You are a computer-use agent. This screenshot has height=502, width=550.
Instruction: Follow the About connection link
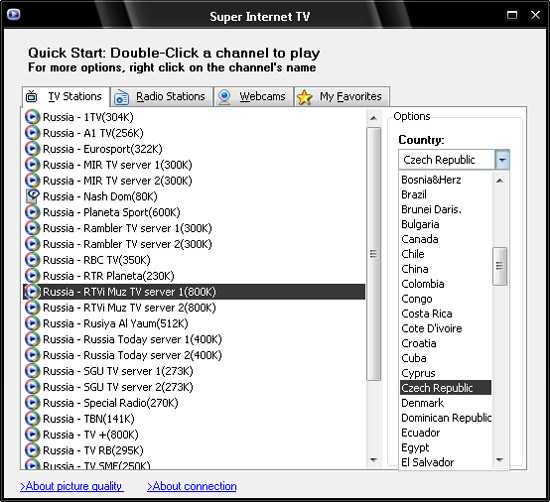(x=192, y=486)
